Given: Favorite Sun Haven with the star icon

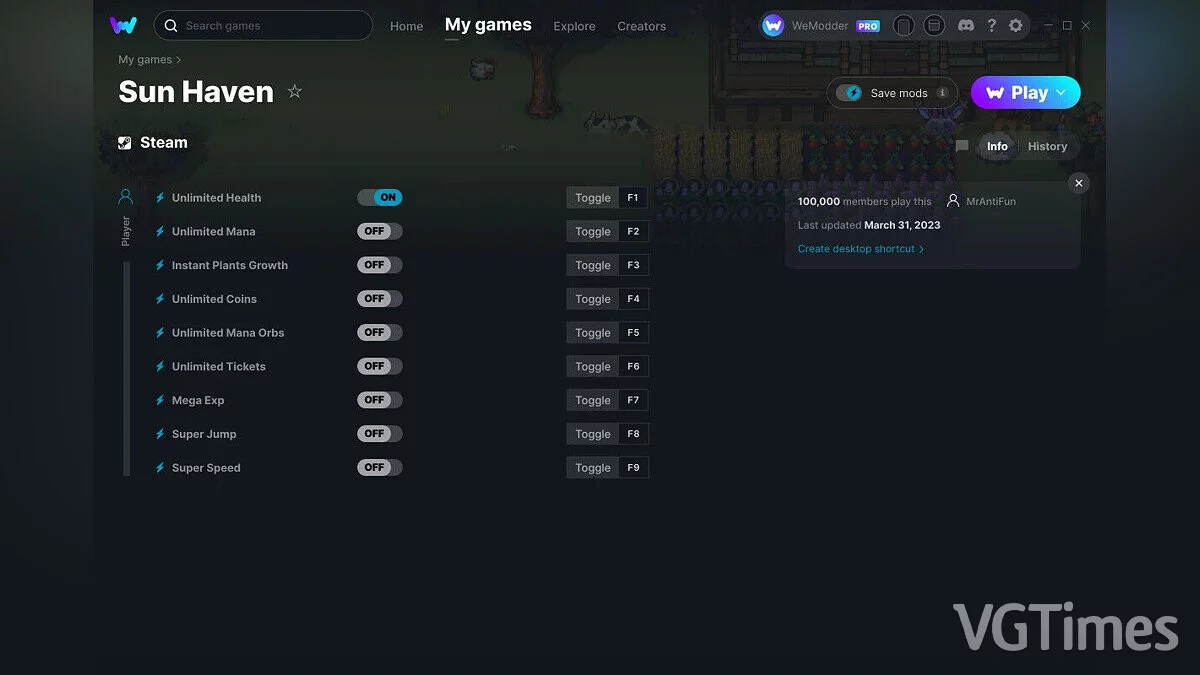Looking at the screenshot, I should tap(294, 91).
